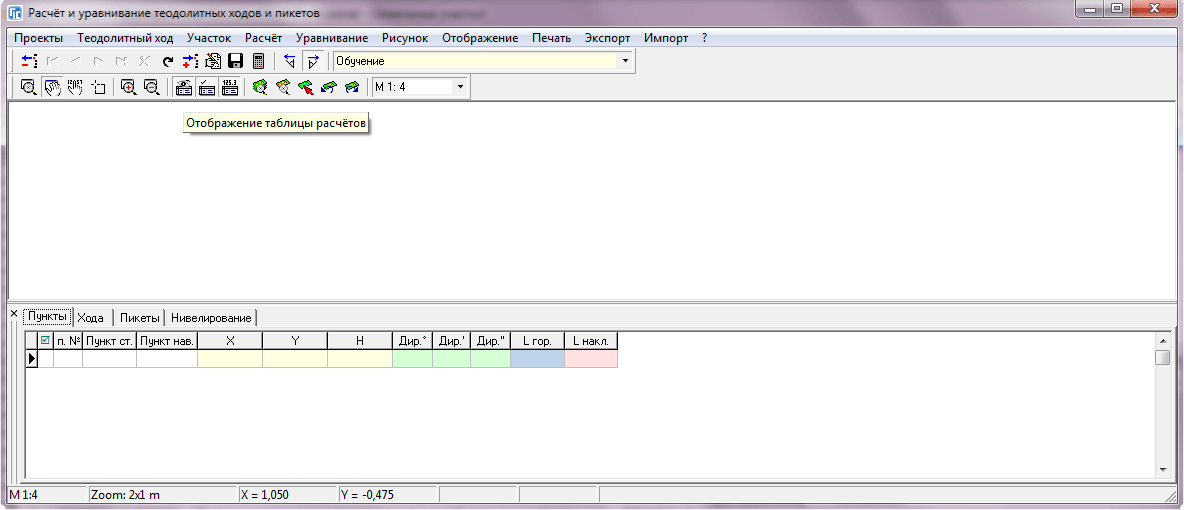The height and width of the screenshot is (510, 1184).
Task: Open the Уравнивание menu
Action: point(332,38)
